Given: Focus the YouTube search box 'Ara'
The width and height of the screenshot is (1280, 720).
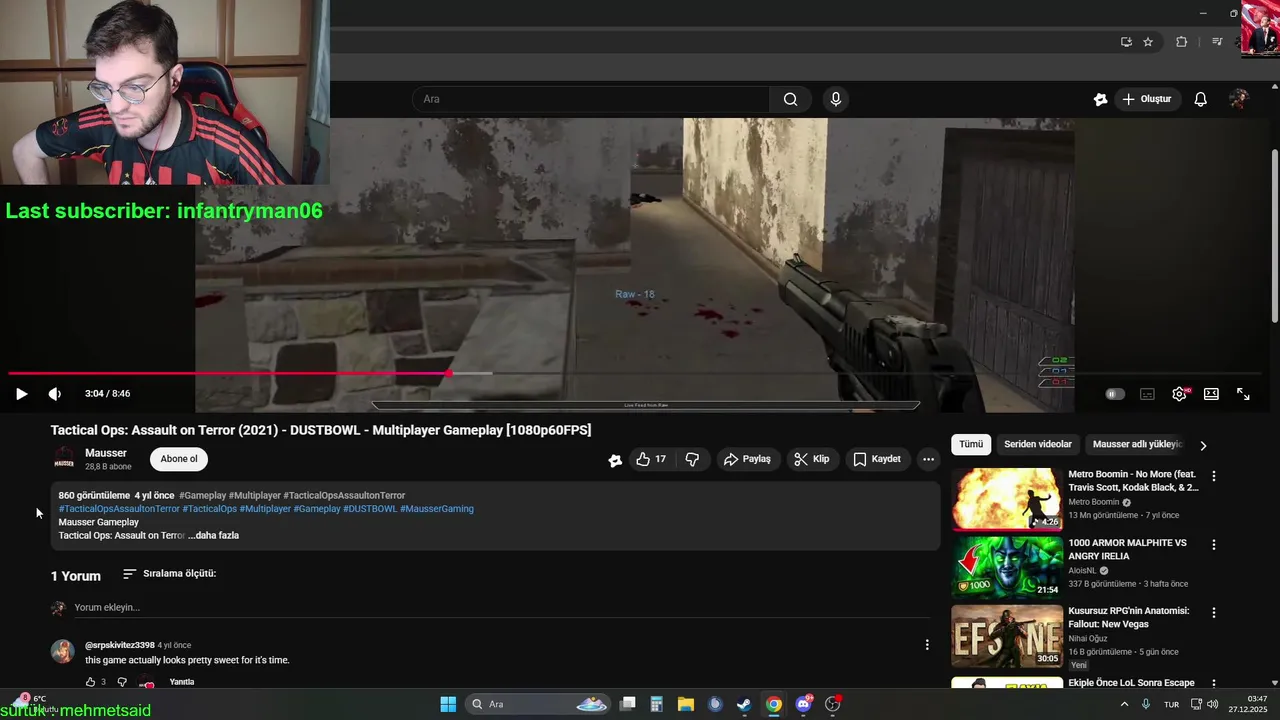Looking at the screenshot, I should click(590, 99).
